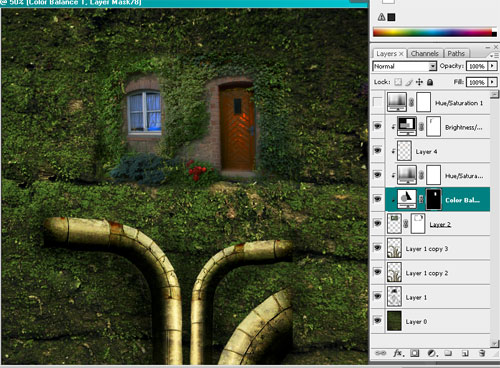Toggle lock image pixels brush icon

(x=409, y=82)
